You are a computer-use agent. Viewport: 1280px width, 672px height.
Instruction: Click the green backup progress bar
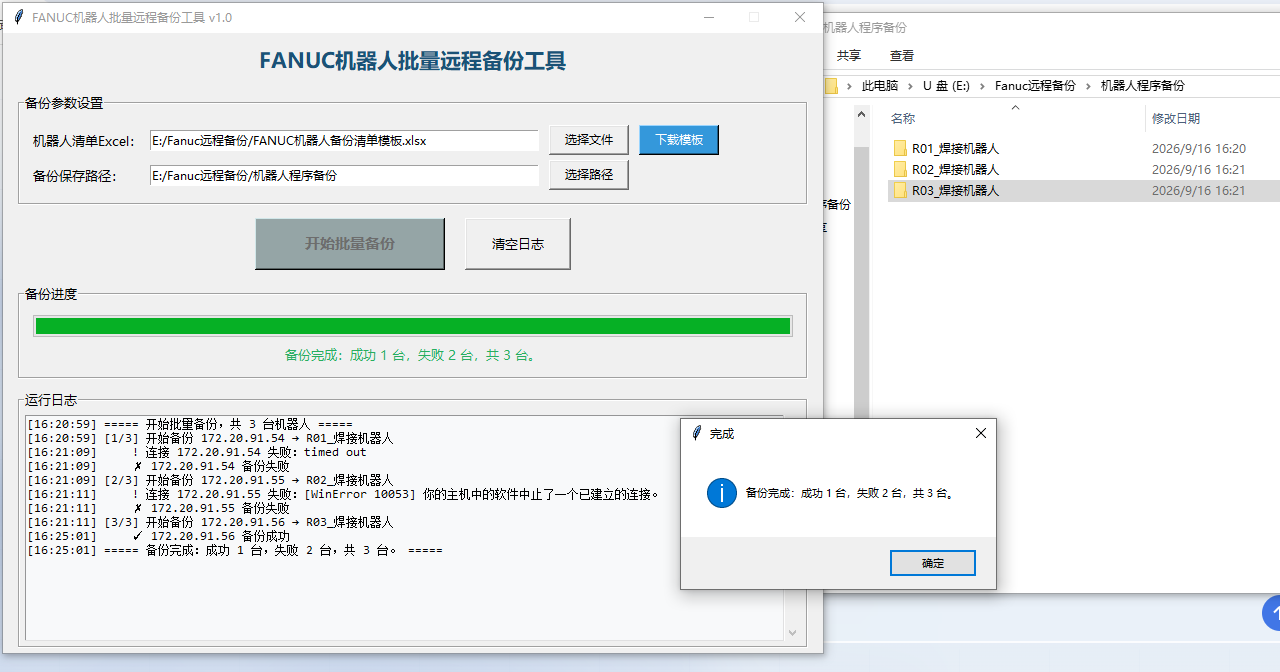[x=412, y=326]
